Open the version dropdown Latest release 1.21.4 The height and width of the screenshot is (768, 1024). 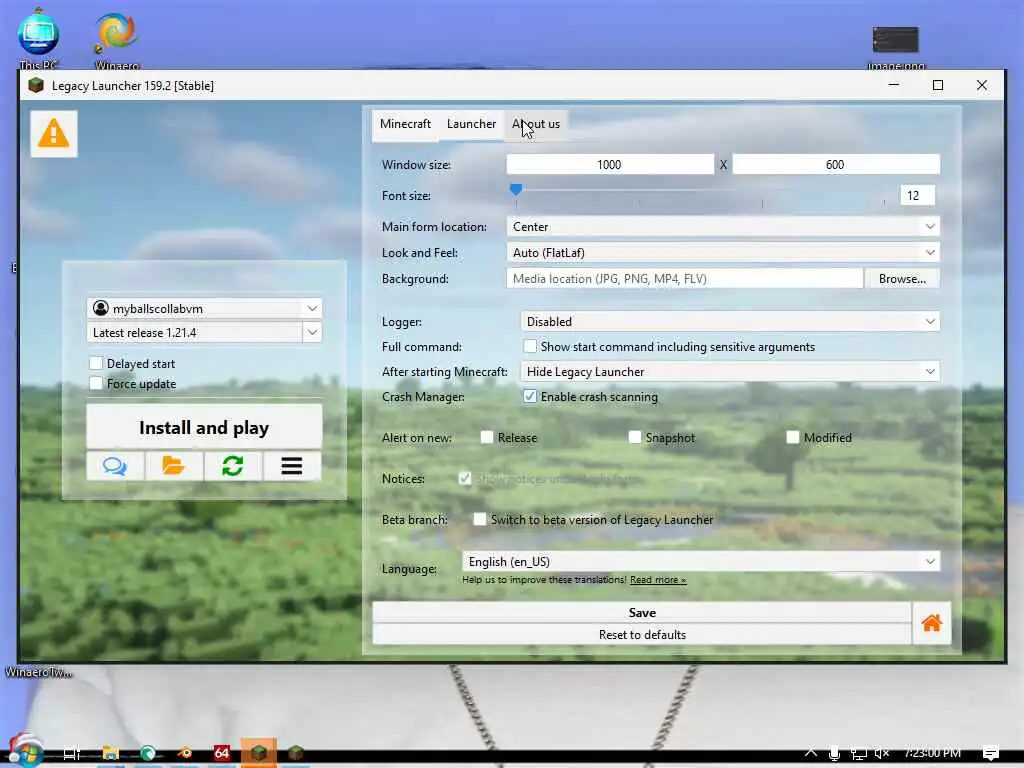[204, 332]
